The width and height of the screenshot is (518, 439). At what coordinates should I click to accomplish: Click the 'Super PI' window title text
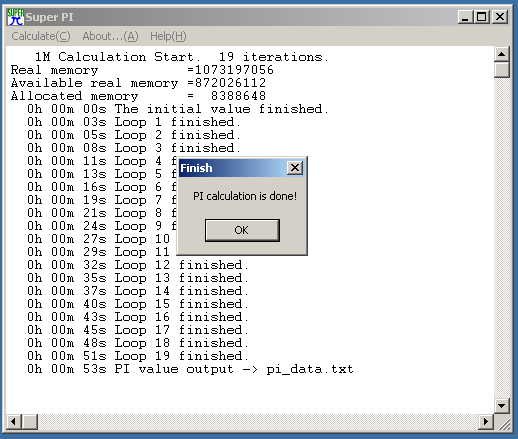[49, 17]
